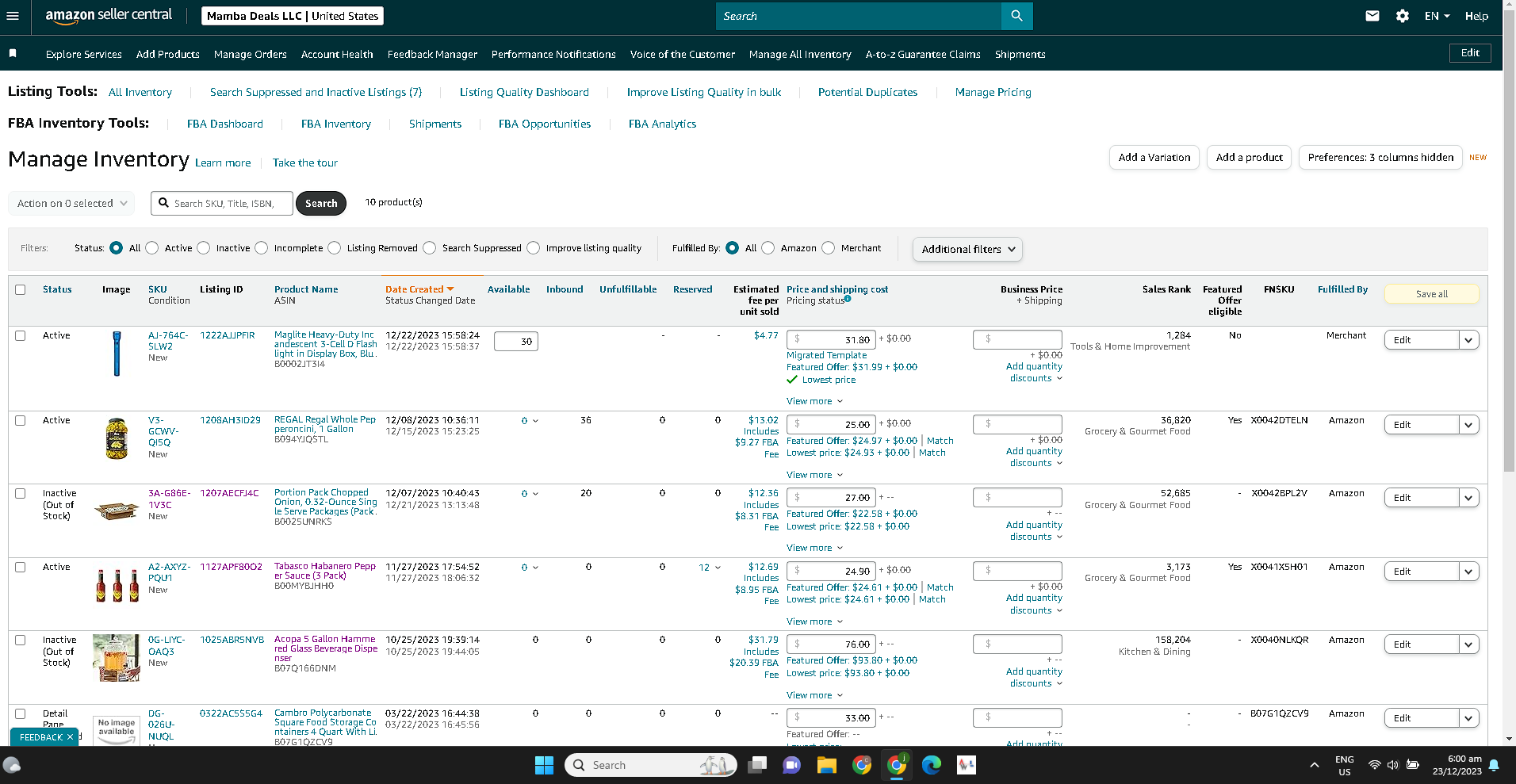
Task: Select Fulfilled By Merchant radio button
Action: [829, 248]
